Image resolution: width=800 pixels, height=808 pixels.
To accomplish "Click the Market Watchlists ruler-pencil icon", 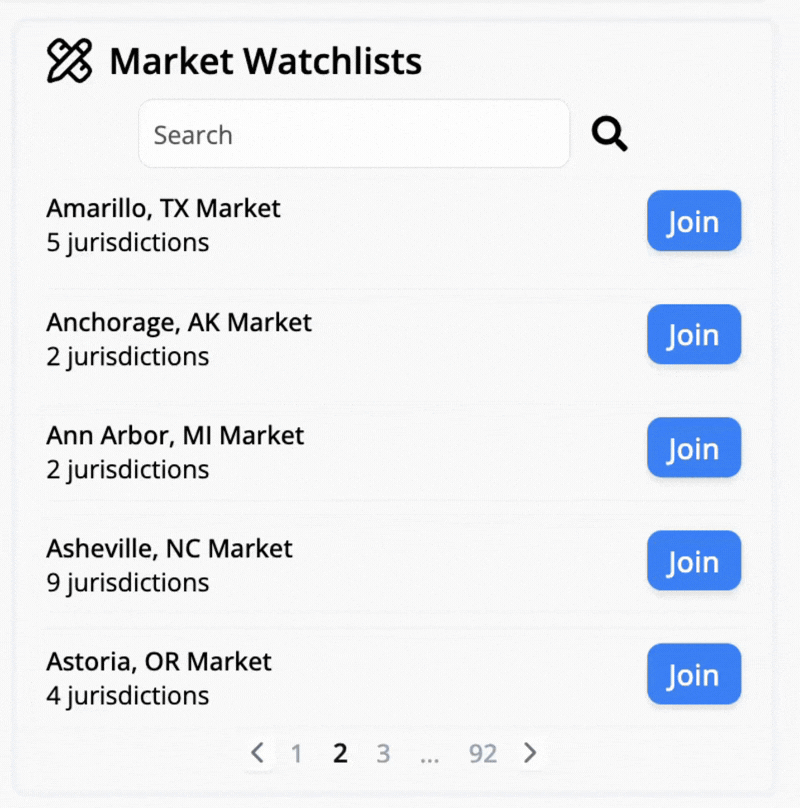I will tap(70, 61).
